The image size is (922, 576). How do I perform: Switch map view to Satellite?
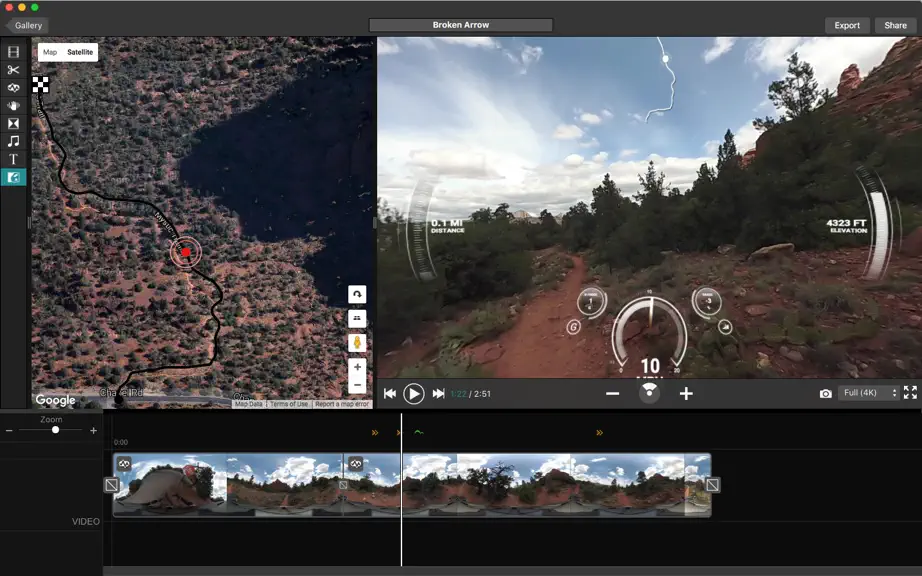[80, 52]
